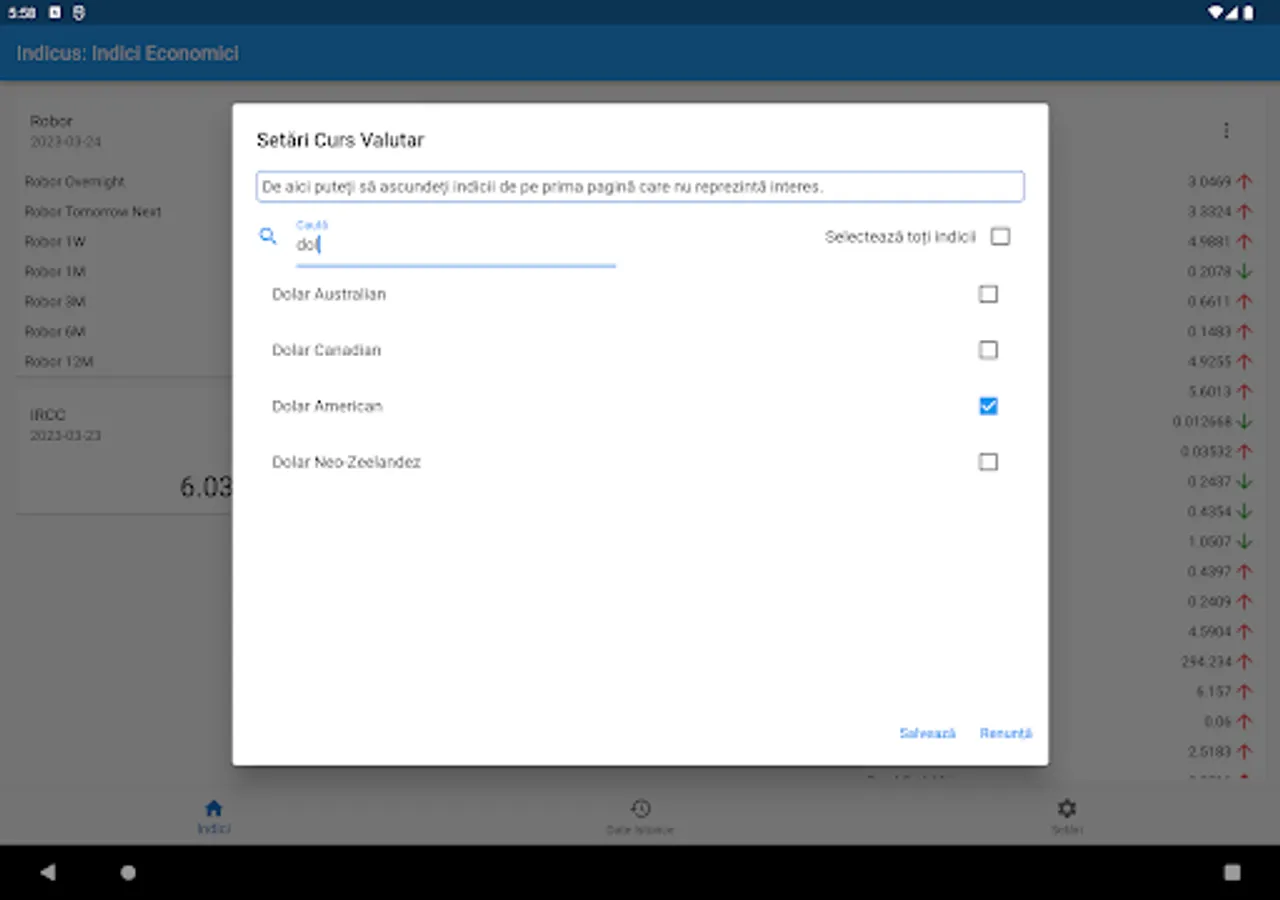Click the Robor 3M row
This screenshot has height=900, width=1280.
(55, 302)
